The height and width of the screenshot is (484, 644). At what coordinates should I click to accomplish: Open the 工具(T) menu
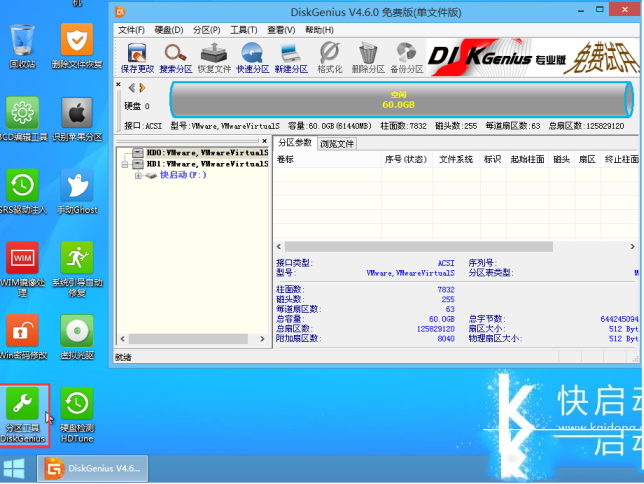click(x=243, y=30)
